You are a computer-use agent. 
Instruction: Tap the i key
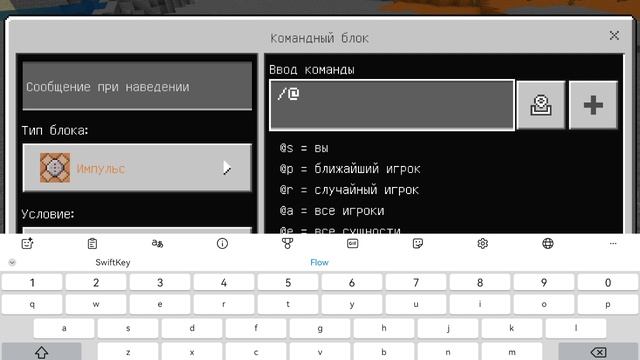pos(480,304)
